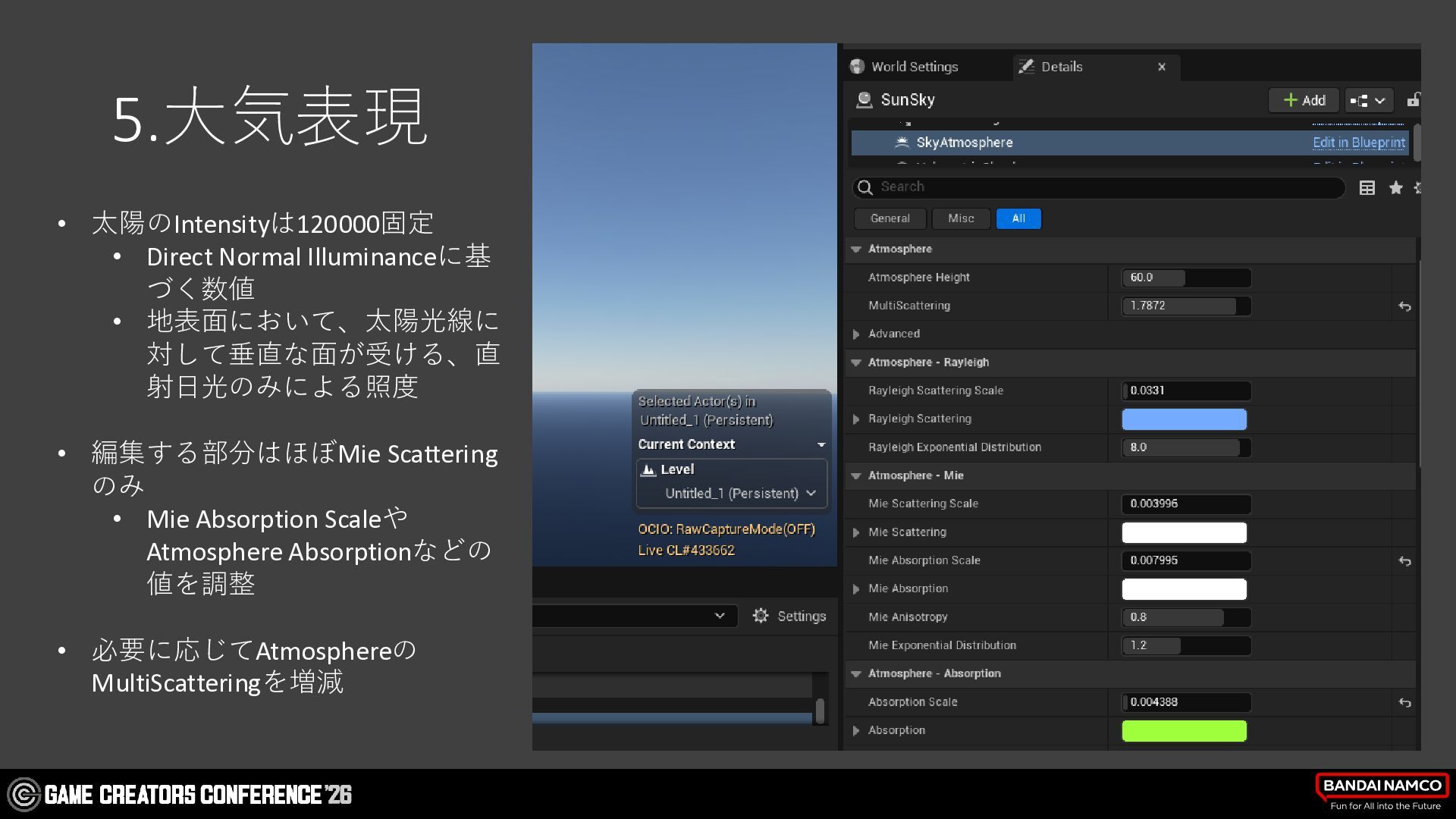Click the Level context icon
Image resolution: width=1456 pixels, height=819 pixels.
coord(648,470)
